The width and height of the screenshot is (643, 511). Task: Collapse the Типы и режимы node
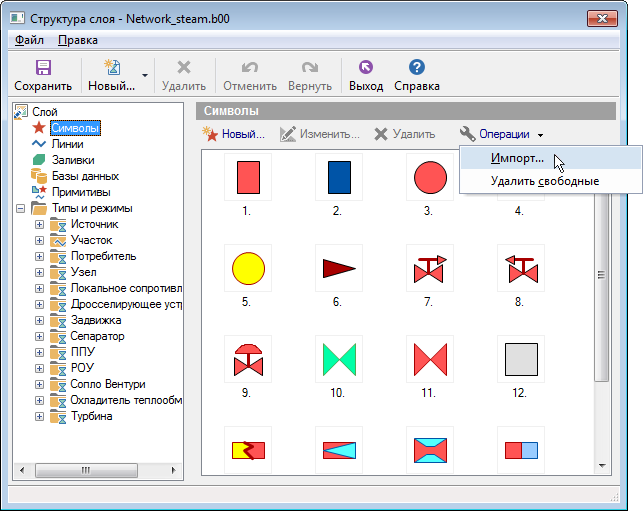click(21, 208)
